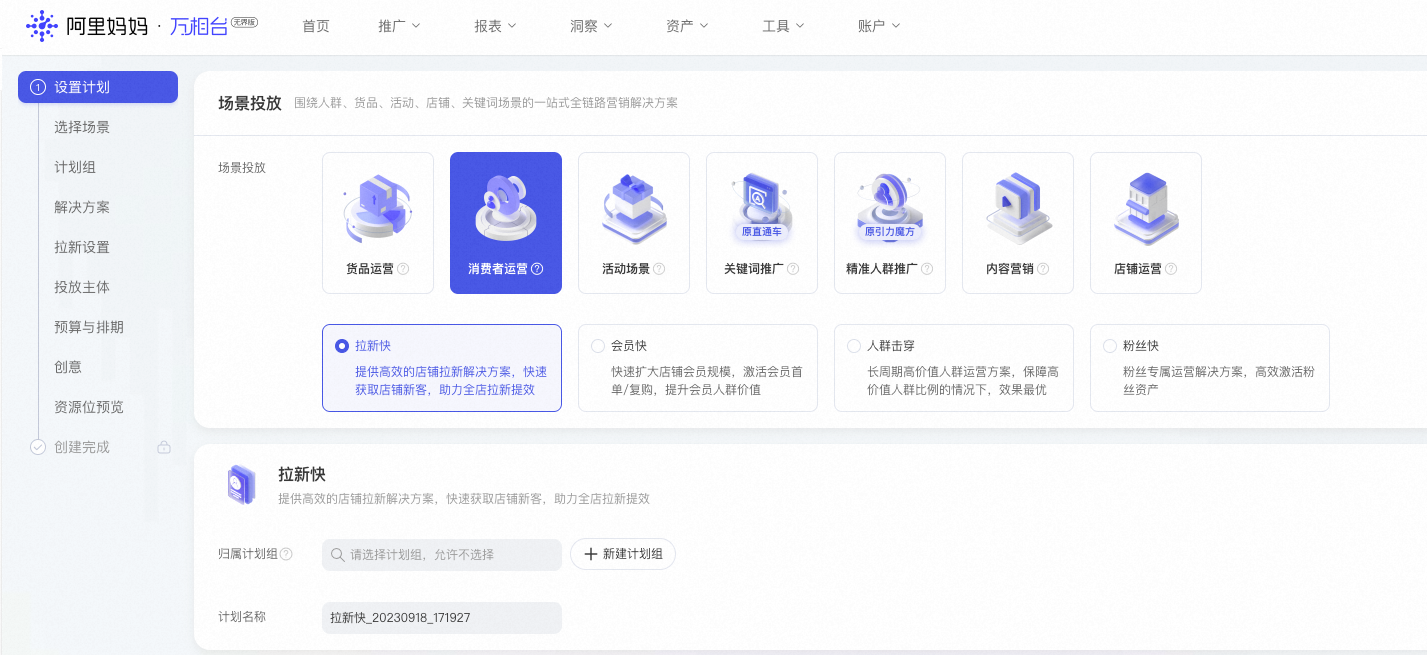Image resolution: width=1427 pixels, height=655 pixels.
Task: Click the 原直通车 badge on 关键词推广
Action: coord(762,232)
